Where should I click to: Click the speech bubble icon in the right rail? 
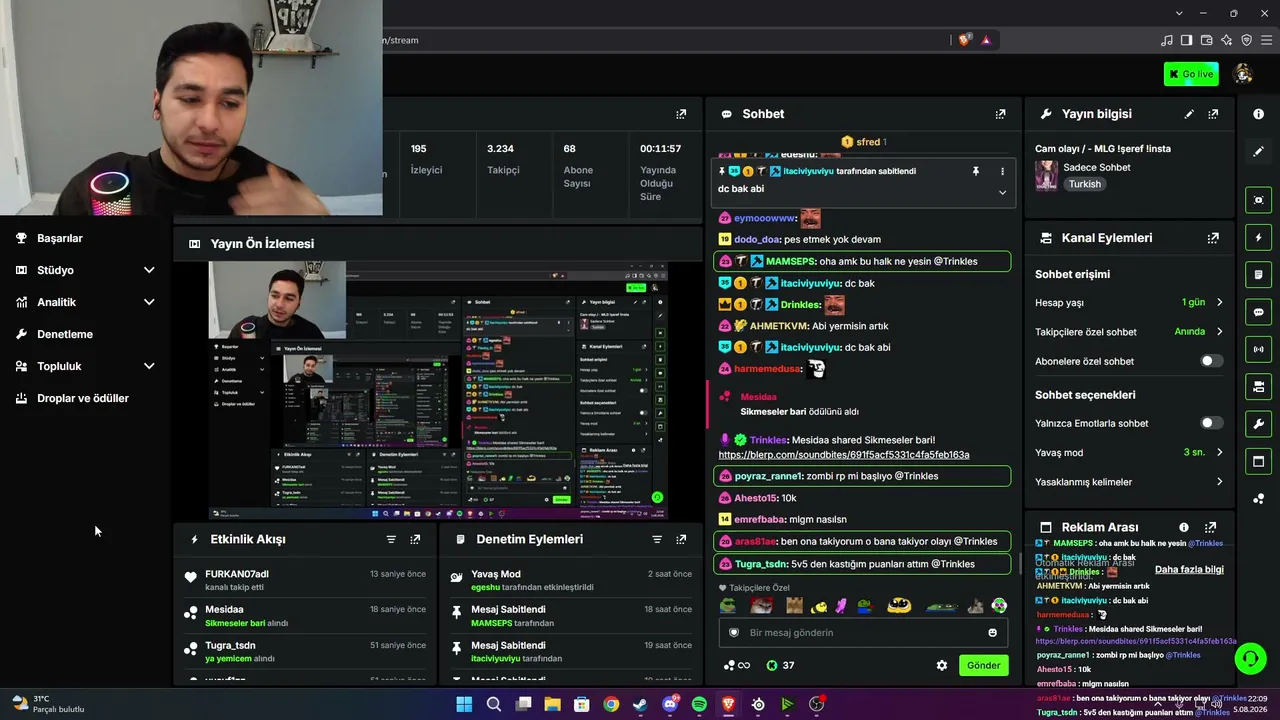1258,312
